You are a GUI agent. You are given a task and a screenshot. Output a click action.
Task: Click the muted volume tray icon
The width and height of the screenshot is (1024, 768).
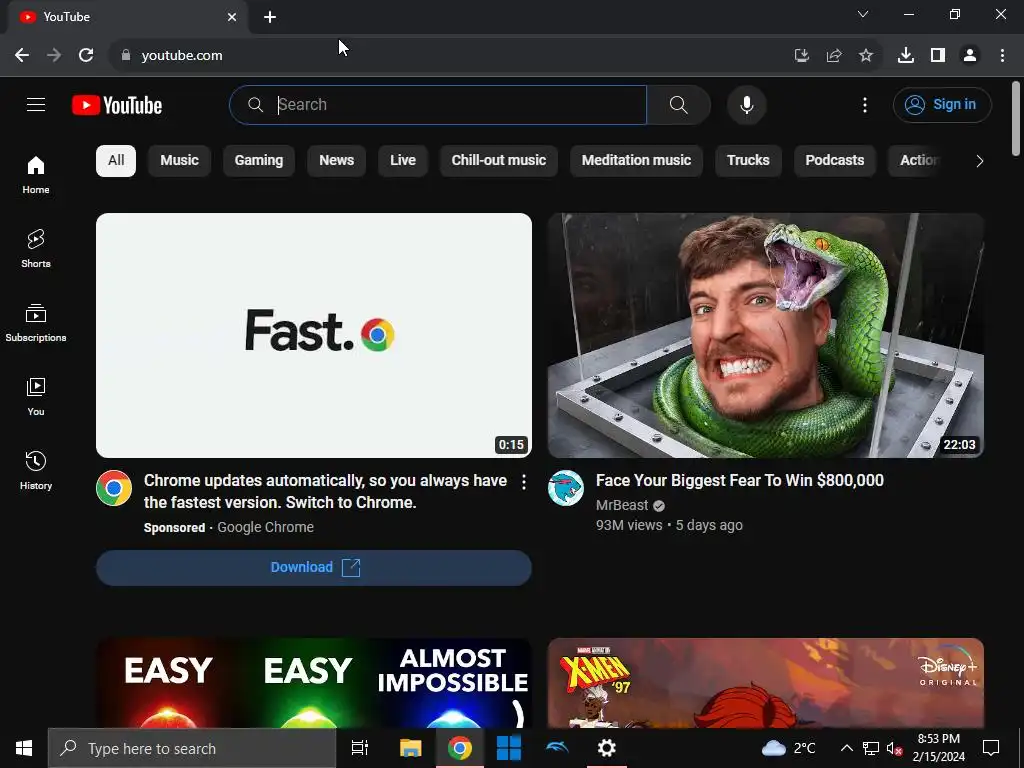[x=894, y=748]
